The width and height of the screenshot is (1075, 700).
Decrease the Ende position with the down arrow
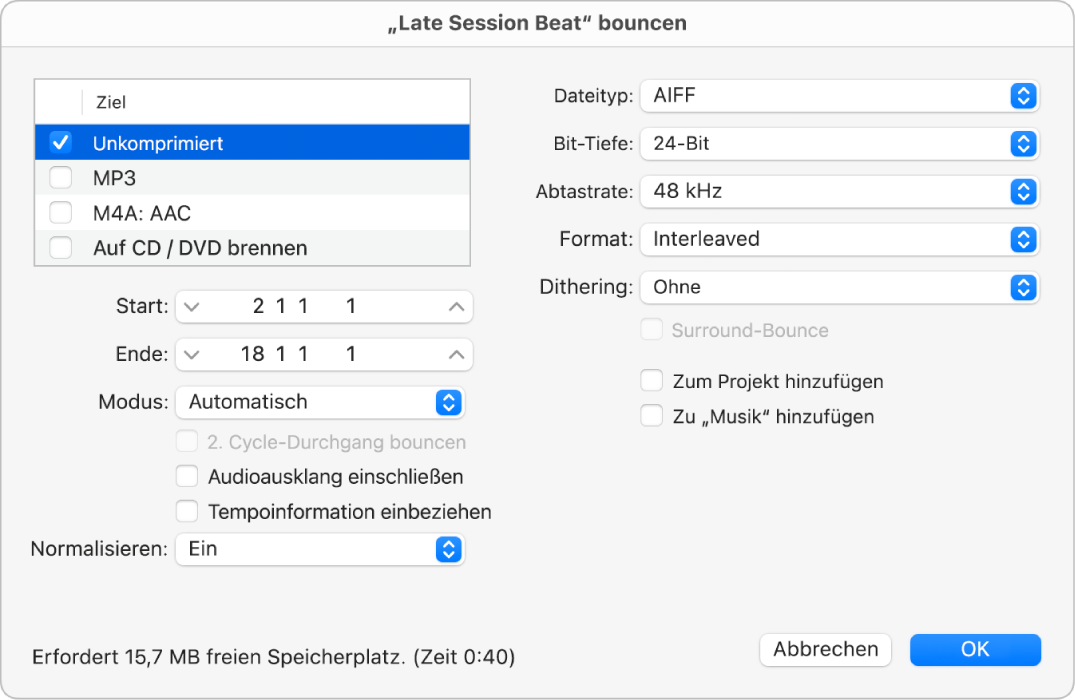192,354
